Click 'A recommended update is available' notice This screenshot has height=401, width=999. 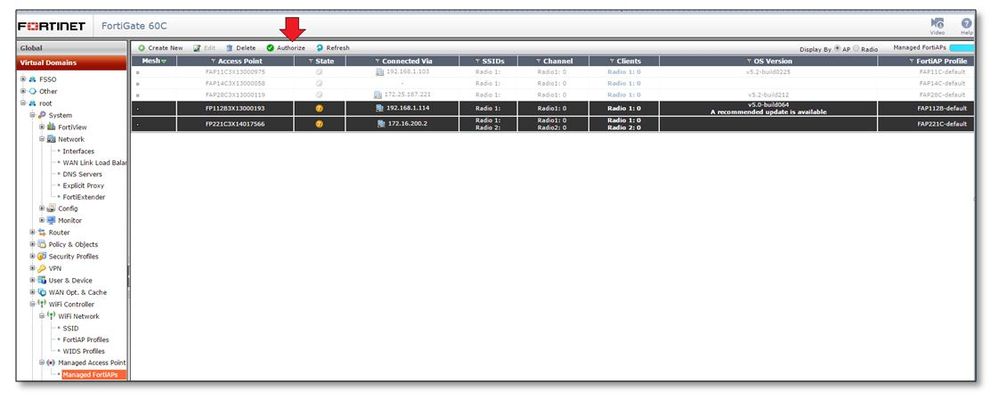coord(768,112)
